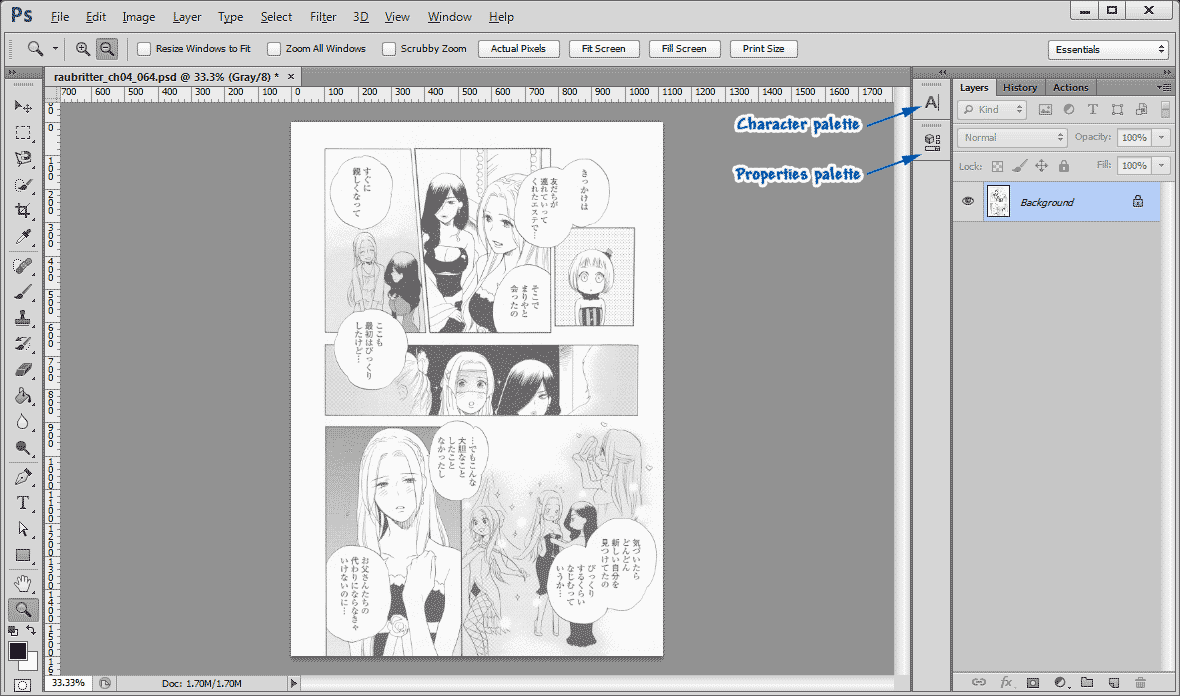Create a new layer group

(1087, 682)
